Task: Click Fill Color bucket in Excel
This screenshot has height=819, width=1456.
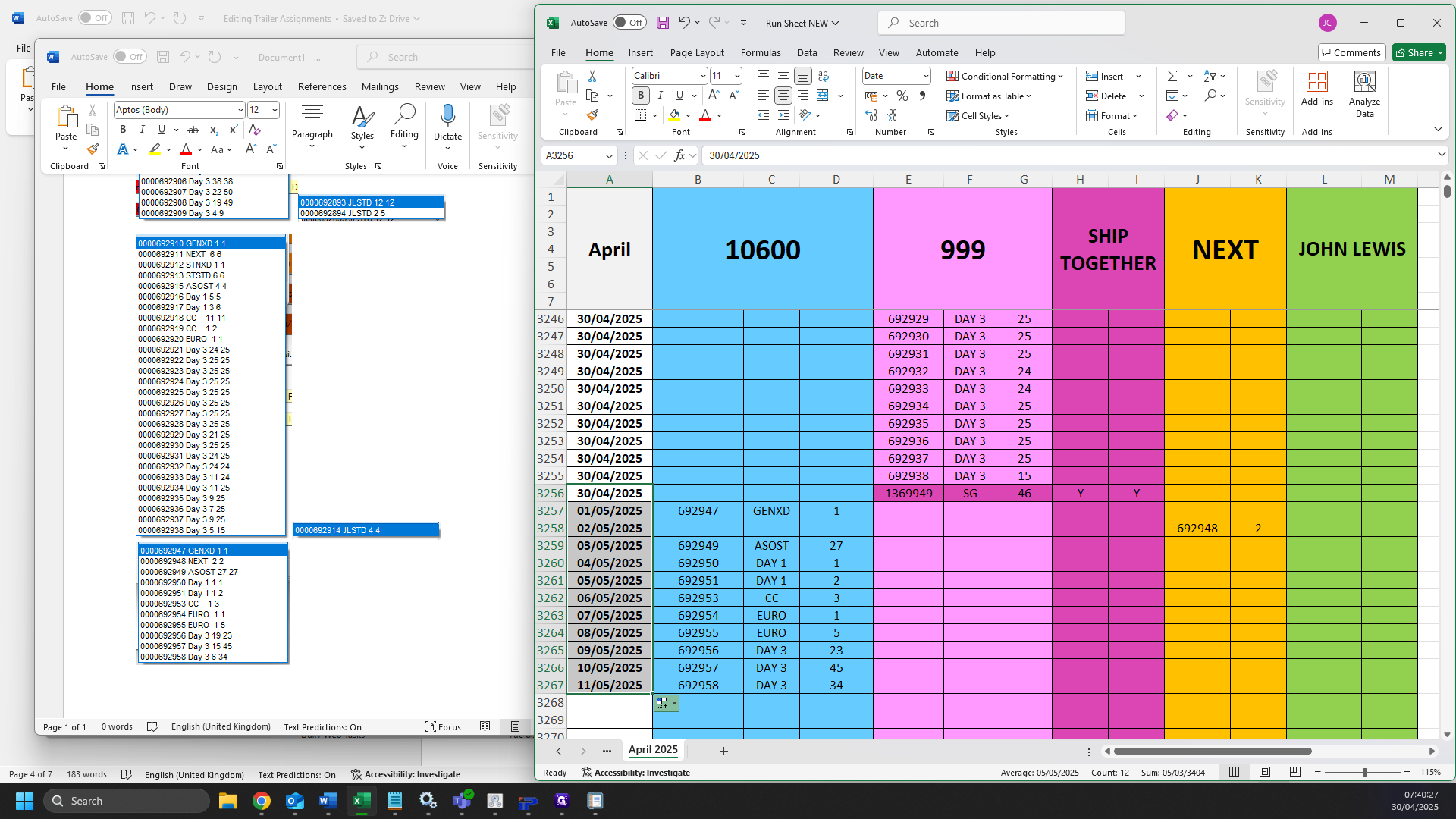Action: (674, 115)
